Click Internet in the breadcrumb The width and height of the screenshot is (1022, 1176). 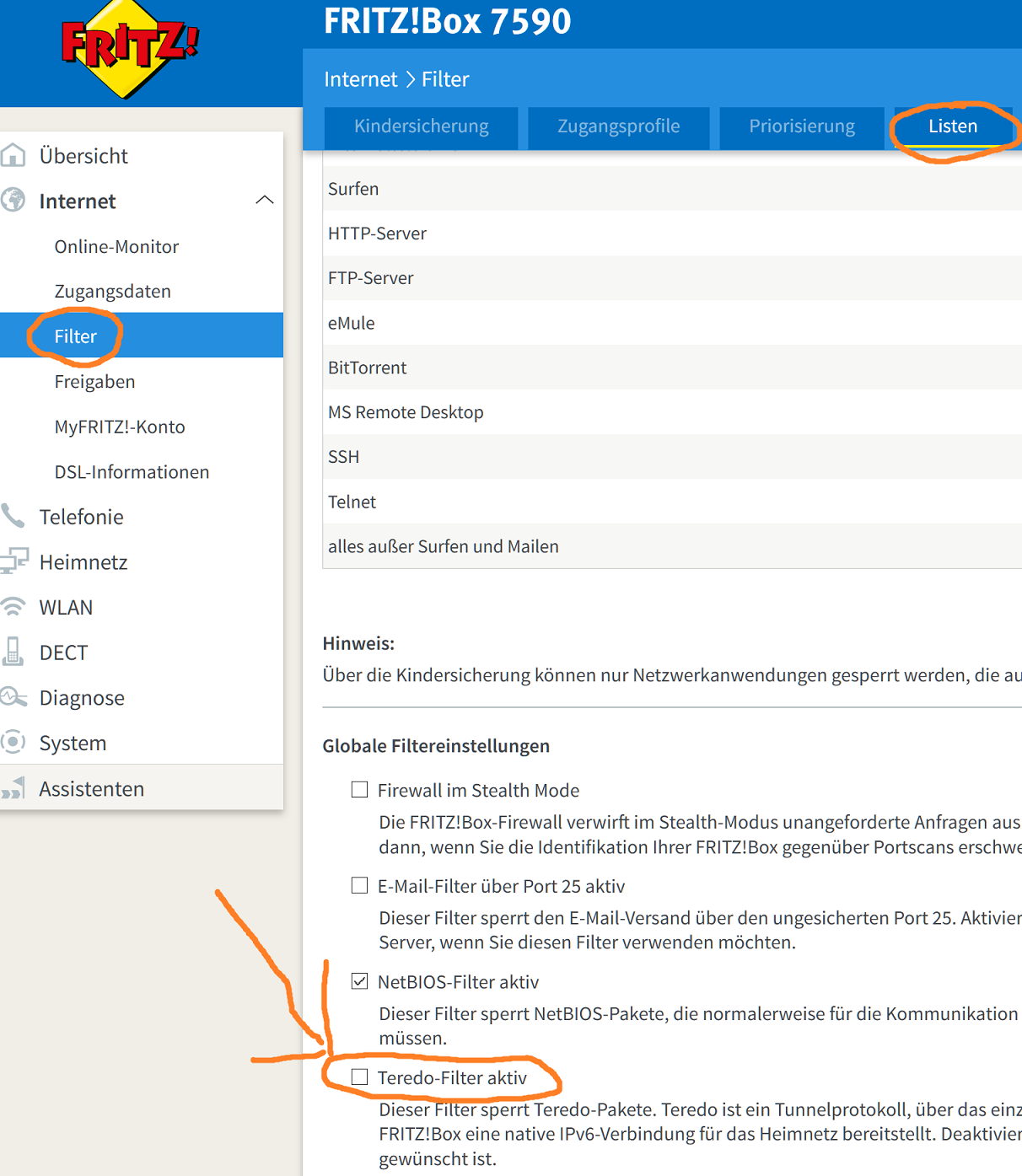[360, 79]
